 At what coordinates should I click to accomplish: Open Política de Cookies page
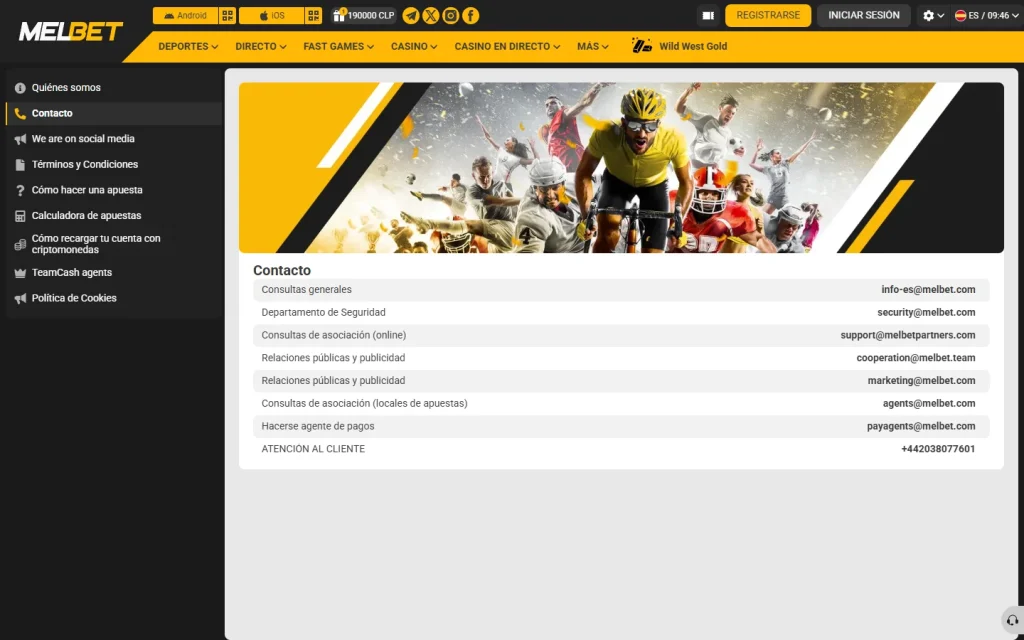(x=114, y=298)
